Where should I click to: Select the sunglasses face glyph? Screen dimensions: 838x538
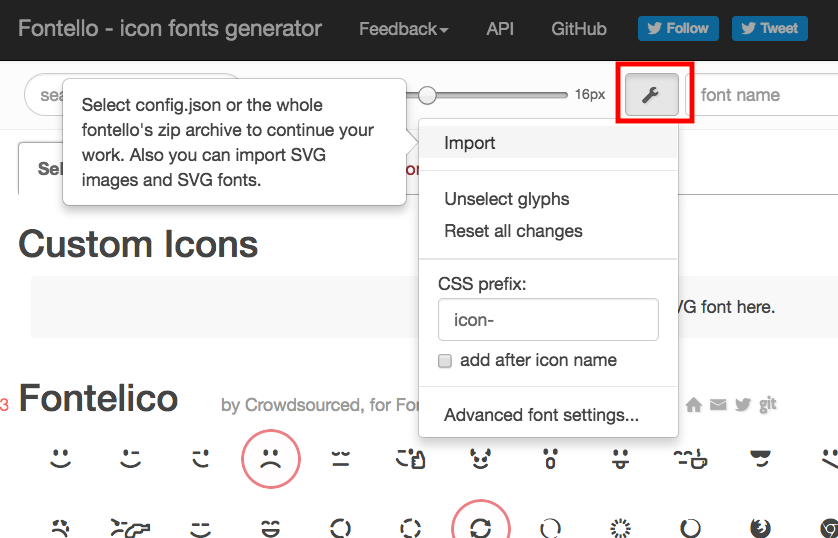click(761, 458)
